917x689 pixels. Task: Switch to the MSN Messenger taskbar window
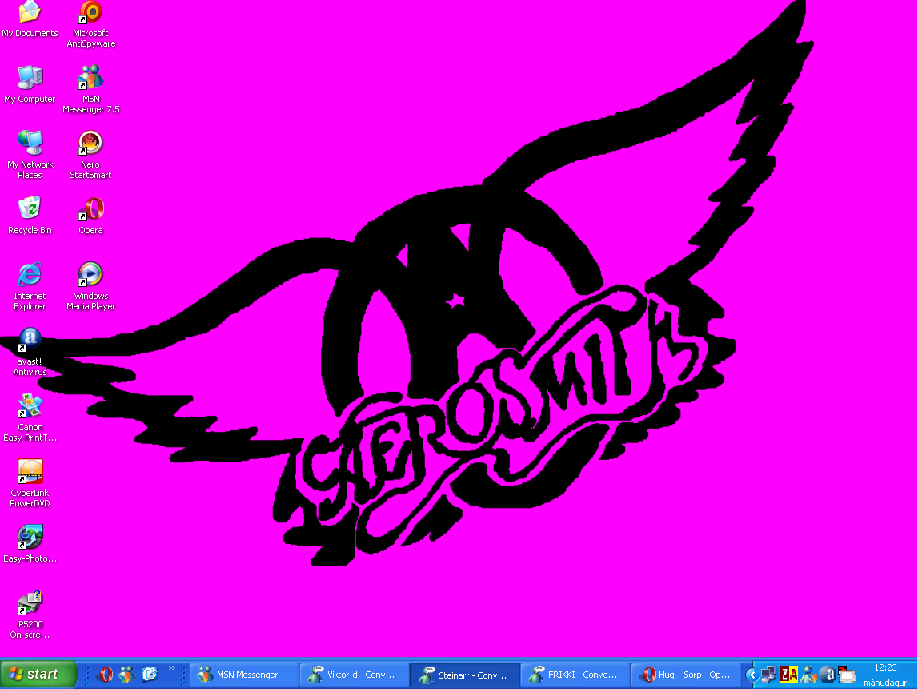point(243,675)
